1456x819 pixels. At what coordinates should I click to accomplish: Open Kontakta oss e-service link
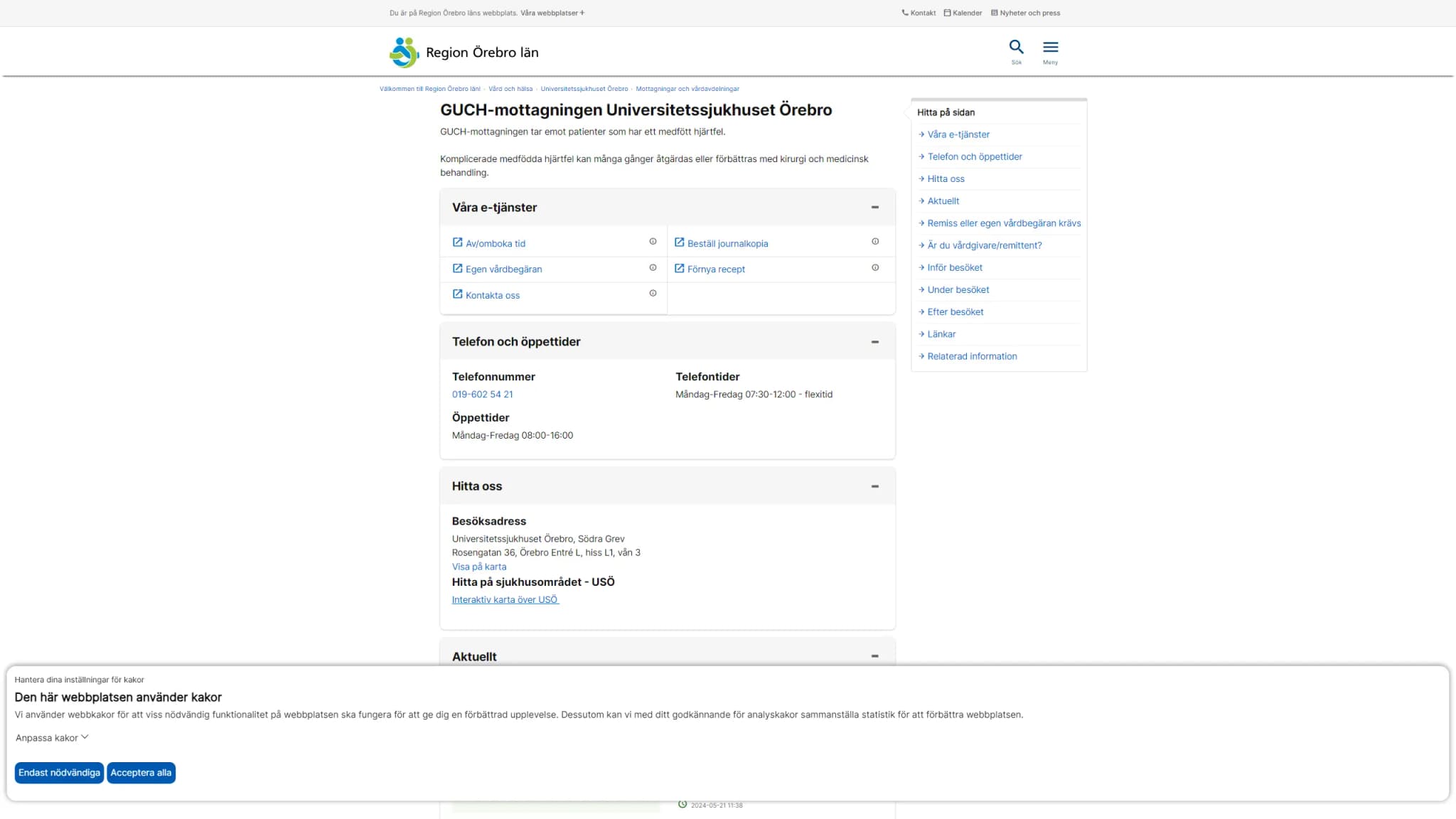click(x=492, y=296)
